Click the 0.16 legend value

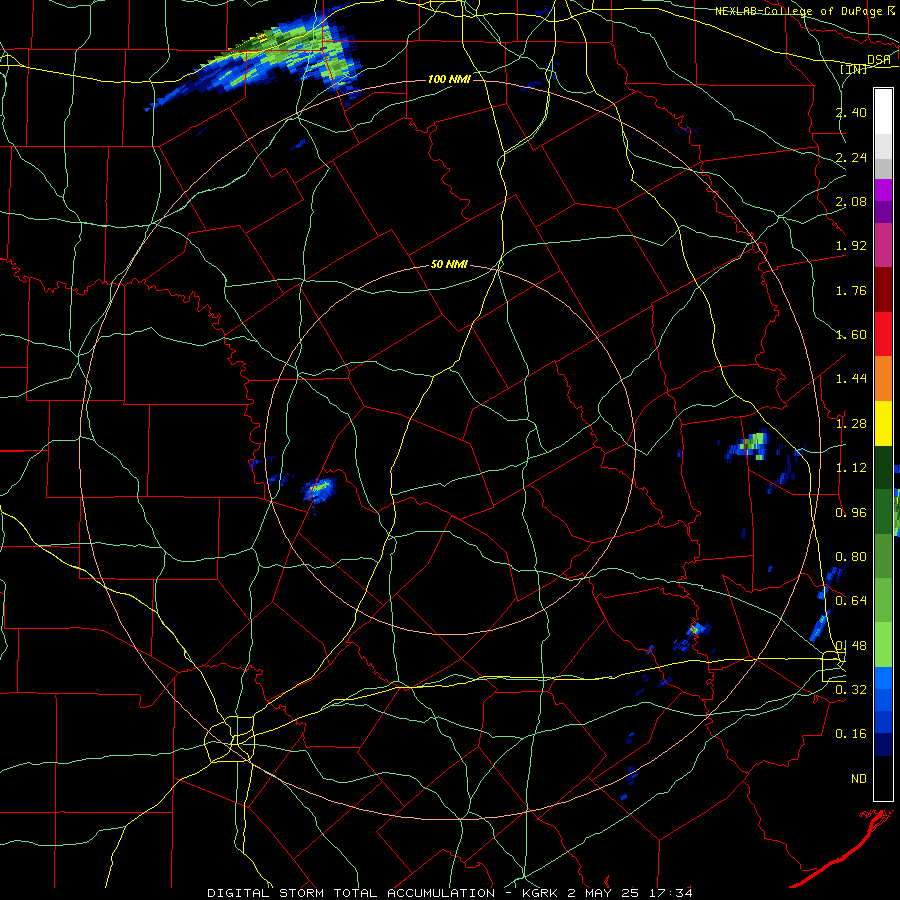[x=851, y=734]
